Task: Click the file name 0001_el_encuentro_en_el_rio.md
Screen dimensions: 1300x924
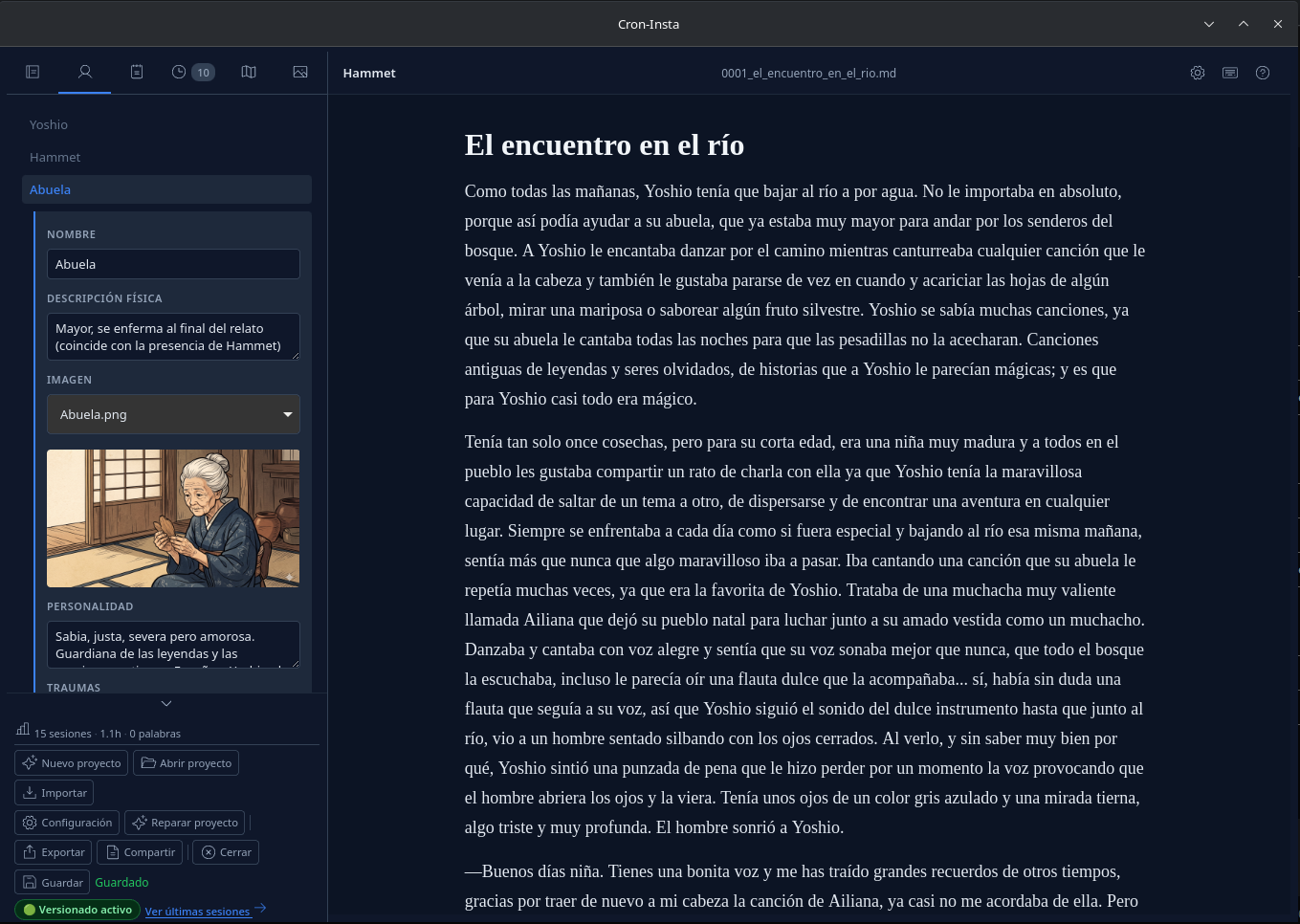Action: pos(808,73)
